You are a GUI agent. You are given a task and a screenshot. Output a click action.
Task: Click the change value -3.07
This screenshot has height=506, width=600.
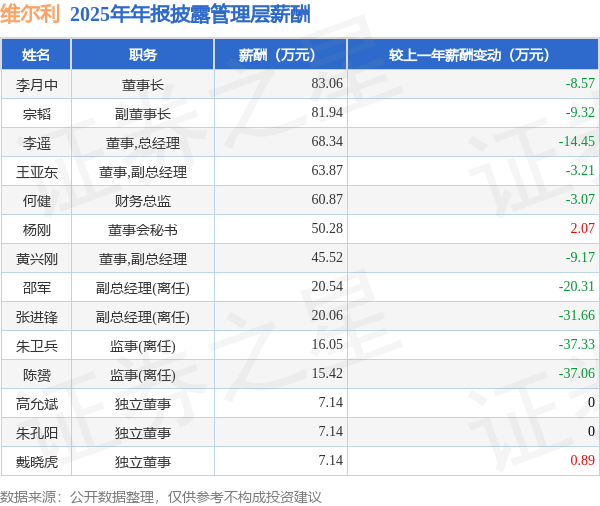(x=580, y=199)
